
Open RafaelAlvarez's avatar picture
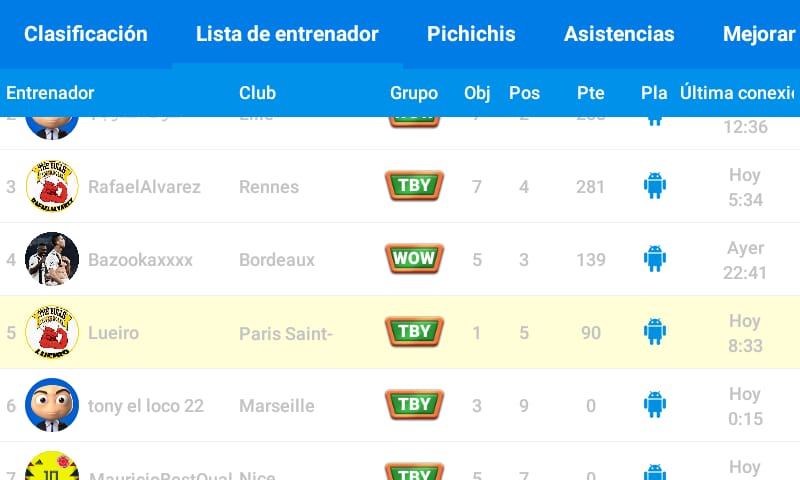pyautogui.click(x=52, y=186)
